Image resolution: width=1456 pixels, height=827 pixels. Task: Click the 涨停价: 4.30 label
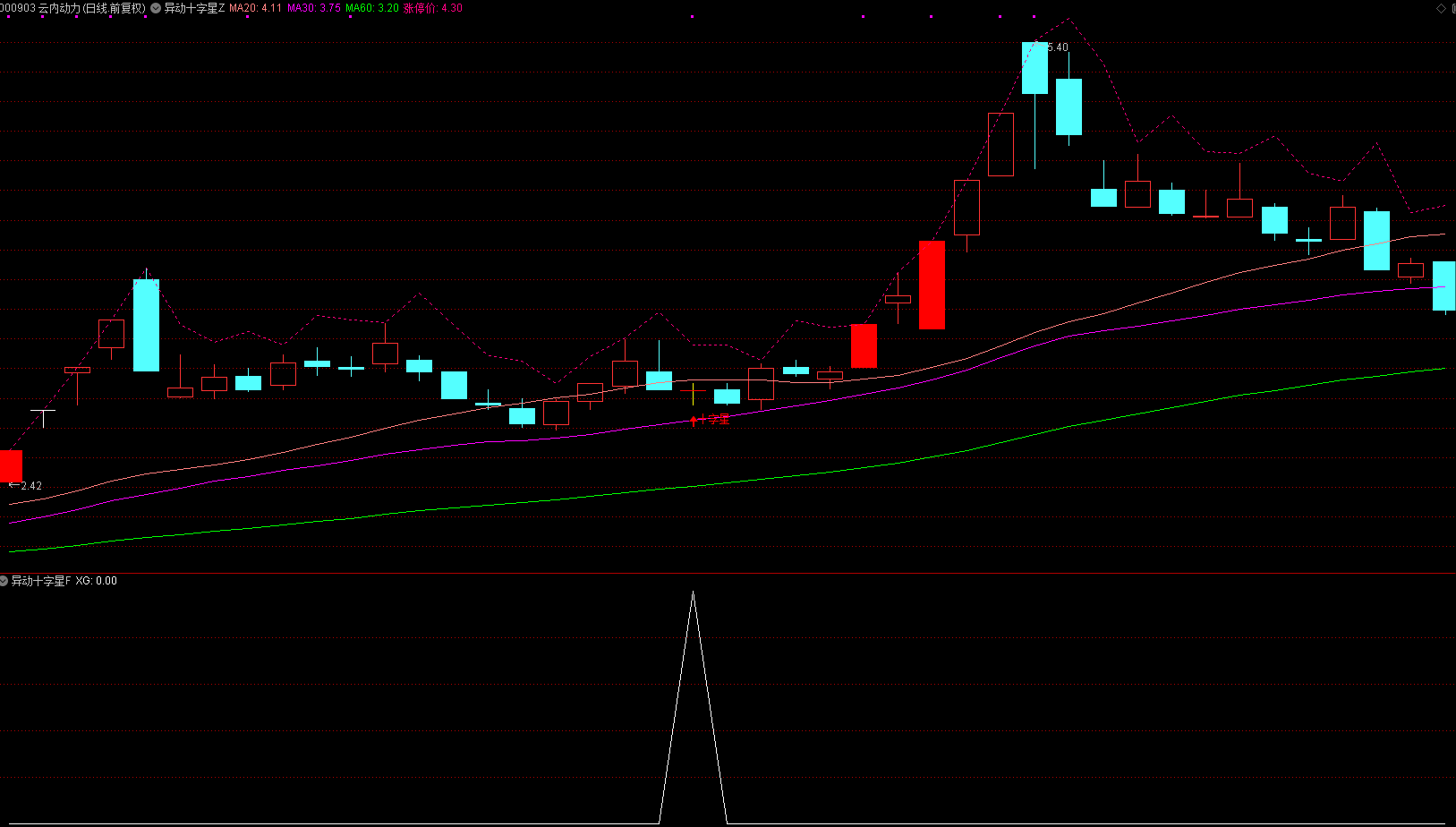point(433,8)
